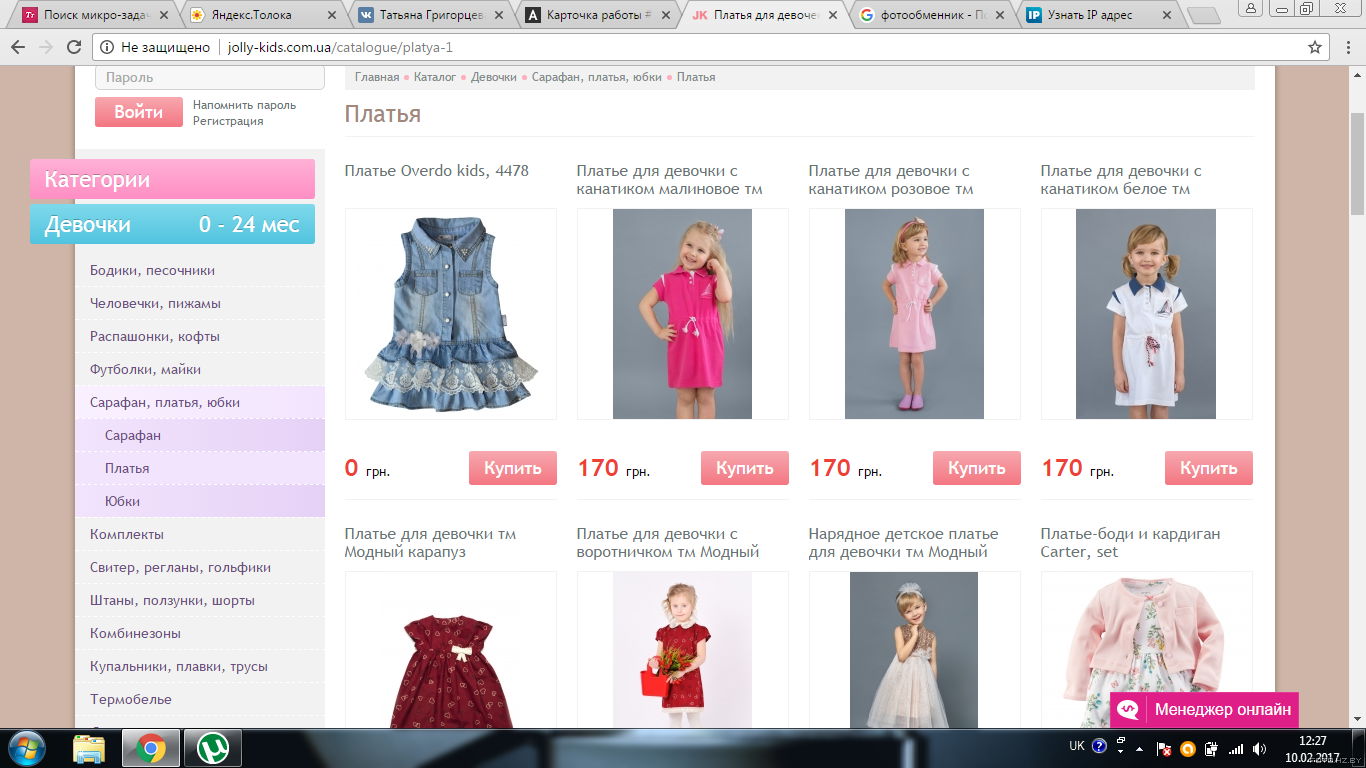Go to Девочки breadcrumb link

(494, 77)
